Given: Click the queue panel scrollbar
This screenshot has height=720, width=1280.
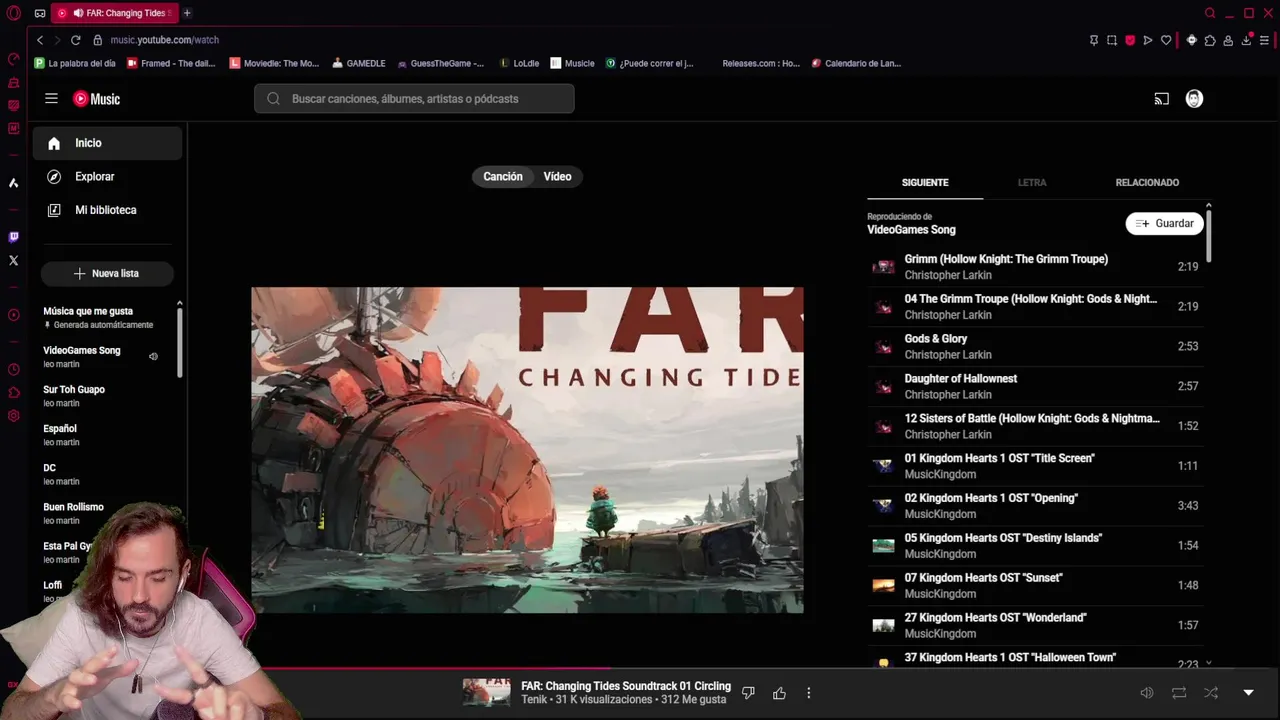Looking at the screenshot, I should pyautogui.click(x=1208, y=235).
